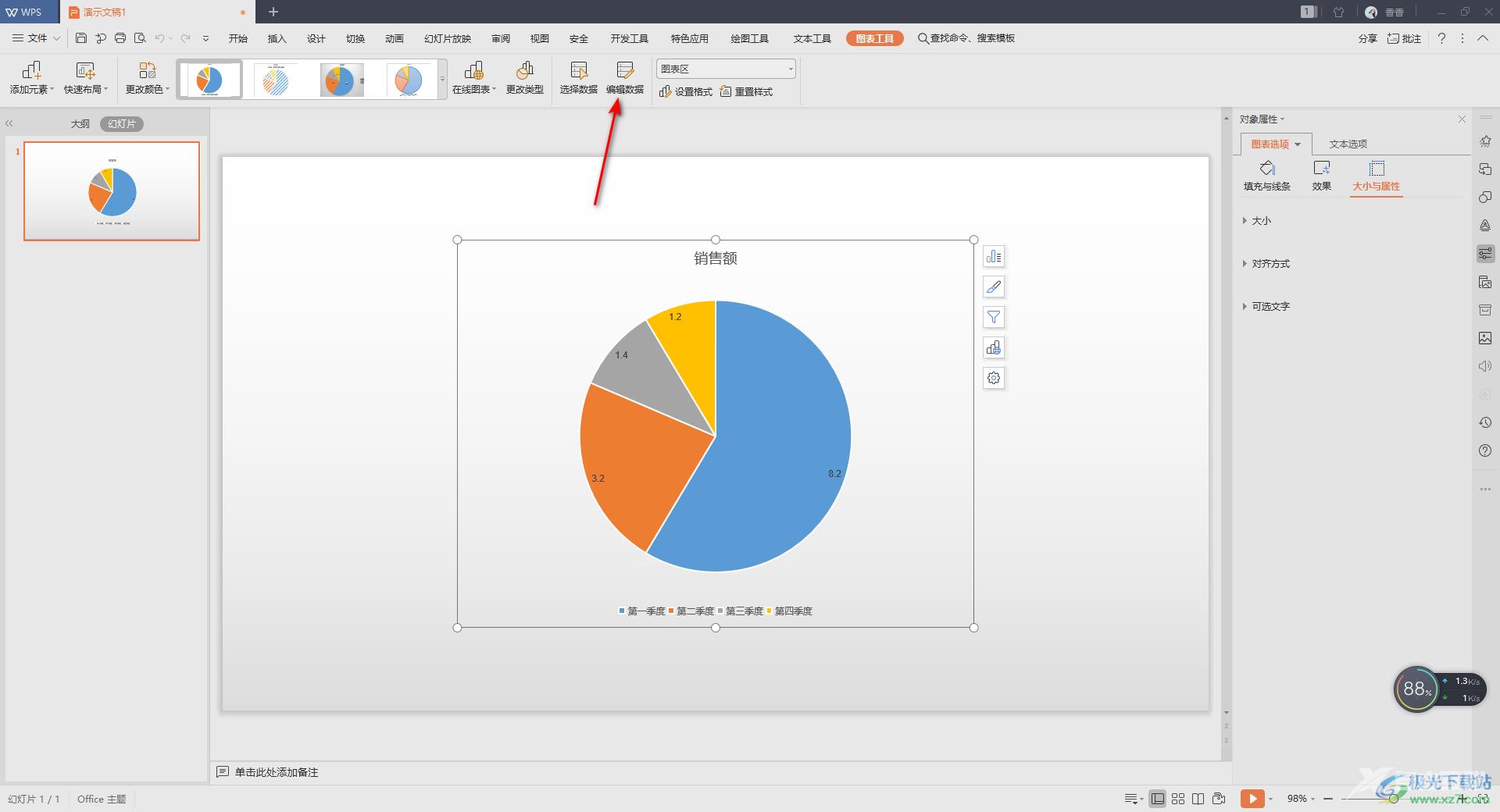Select the gray-background pie chart style thumbnail
This screenshot has width=1500, height=812.
341,80
